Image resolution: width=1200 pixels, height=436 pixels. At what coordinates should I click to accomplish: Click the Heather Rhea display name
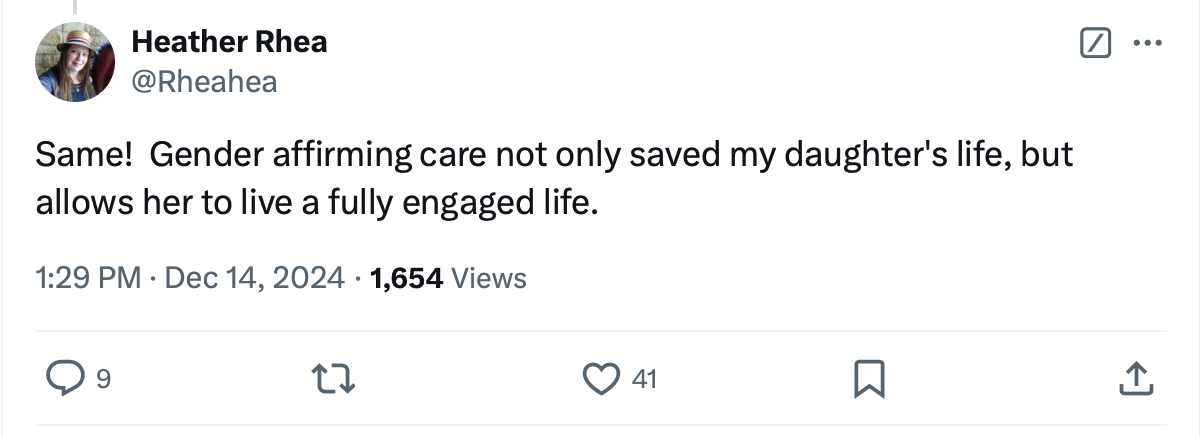click(229, 42)
